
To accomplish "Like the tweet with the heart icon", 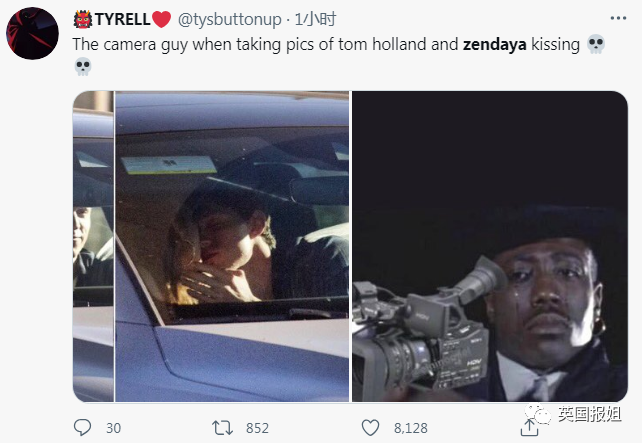I will (371, 428).
